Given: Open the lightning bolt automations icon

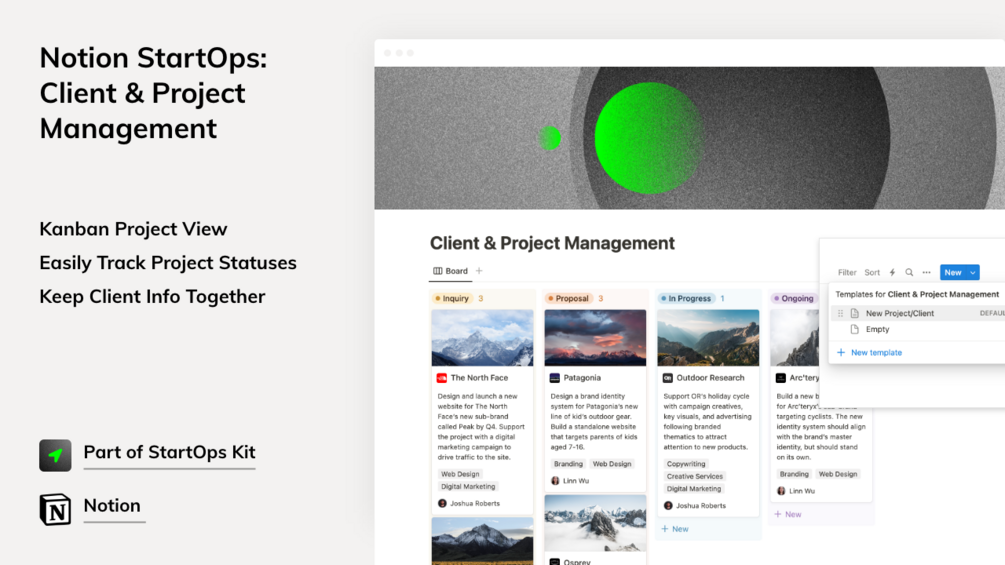Looking at the screenshot, I should (892, 272).
